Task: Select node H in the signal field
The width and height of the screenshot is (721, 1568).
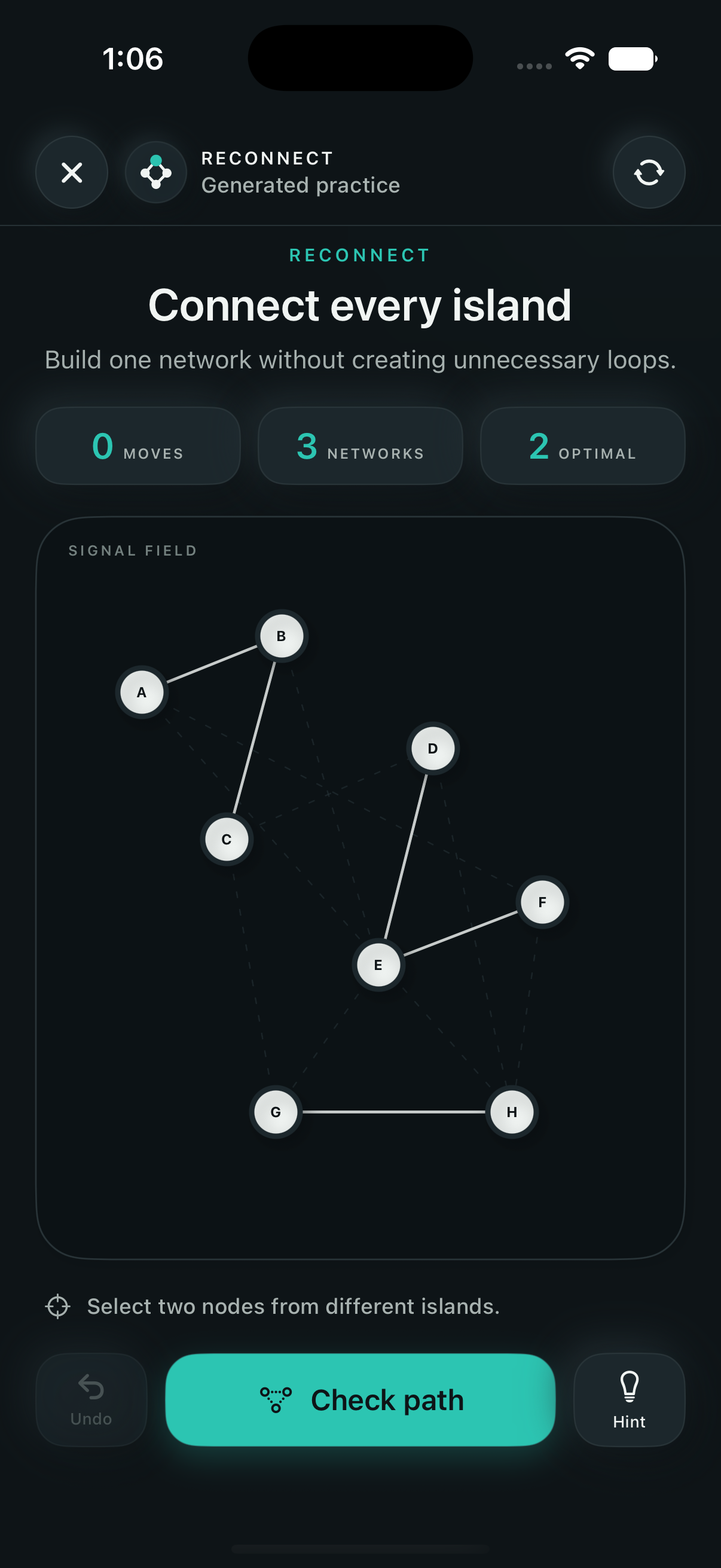Action: pyautogui.click(x=512, y=1112)
